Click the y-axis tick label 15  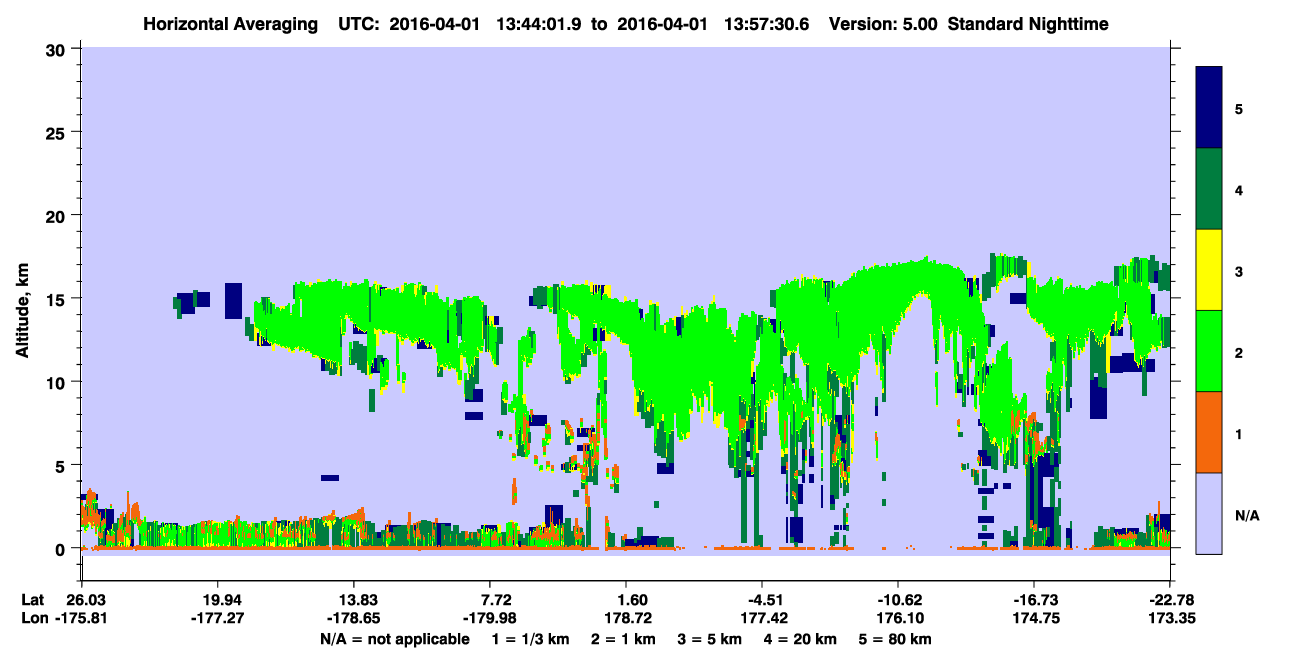(x=58, y=299)
